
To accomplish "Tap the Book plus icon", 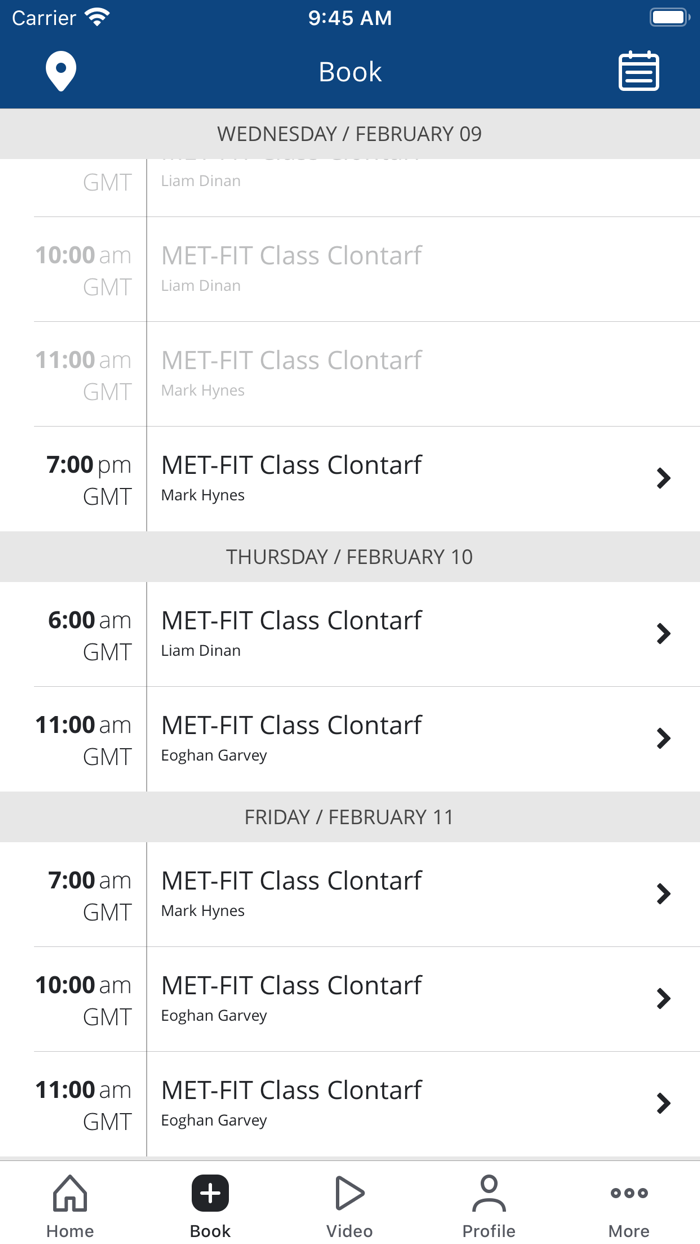I will [210, 1193].
